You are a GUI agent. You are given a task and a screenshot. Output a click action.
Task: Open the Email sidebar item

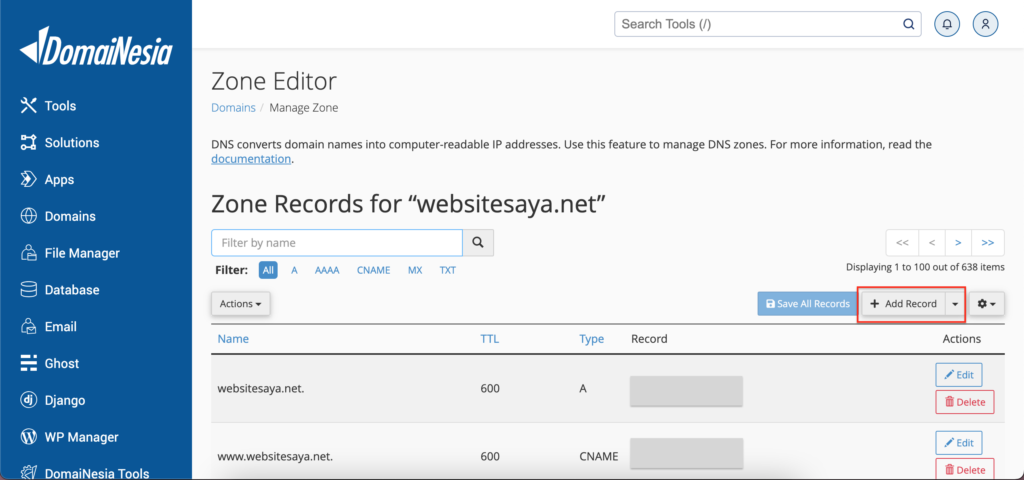[x=61, y=327]
